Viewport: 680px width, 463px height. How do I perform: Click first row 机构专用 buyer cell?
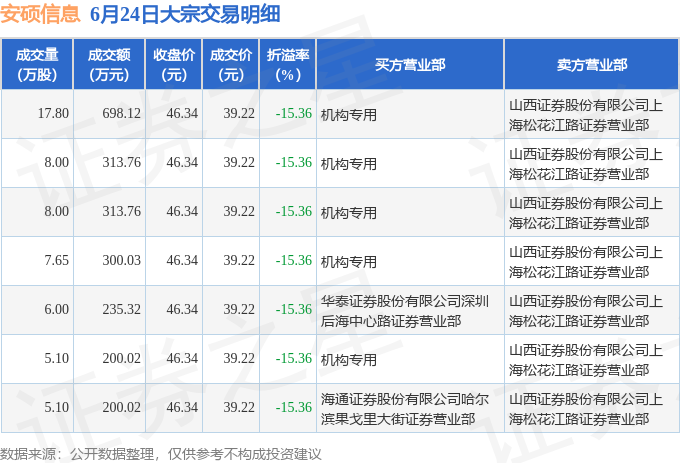410,114
